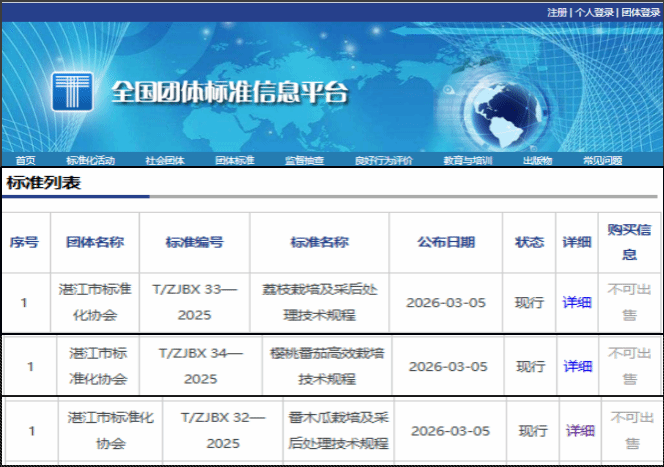The height and width of the screenshot is (467, 664).
Task: Open 详细 link for T/ZJBX 32—2025
Action: (580, 431)
